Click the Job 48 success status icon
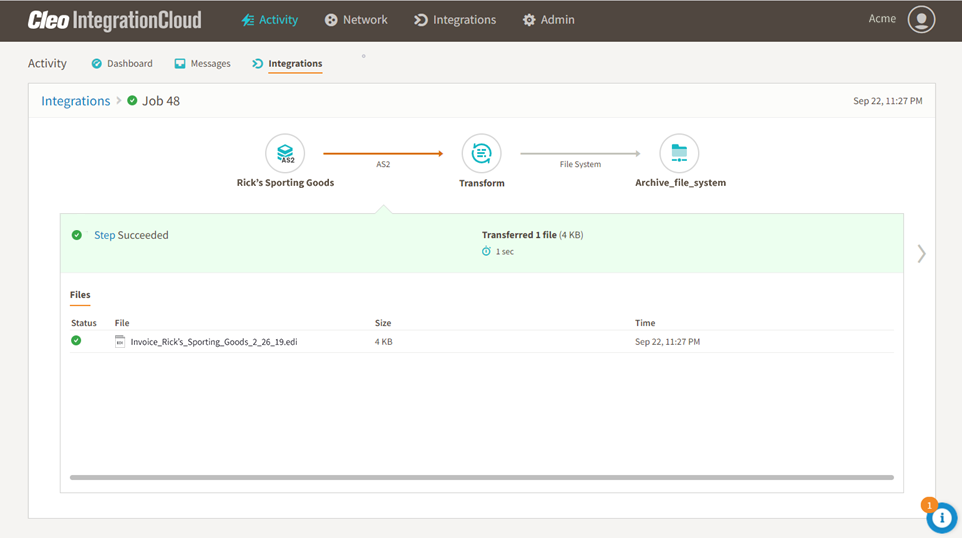Screen dimensions: 962x538 tap(132, 101)
